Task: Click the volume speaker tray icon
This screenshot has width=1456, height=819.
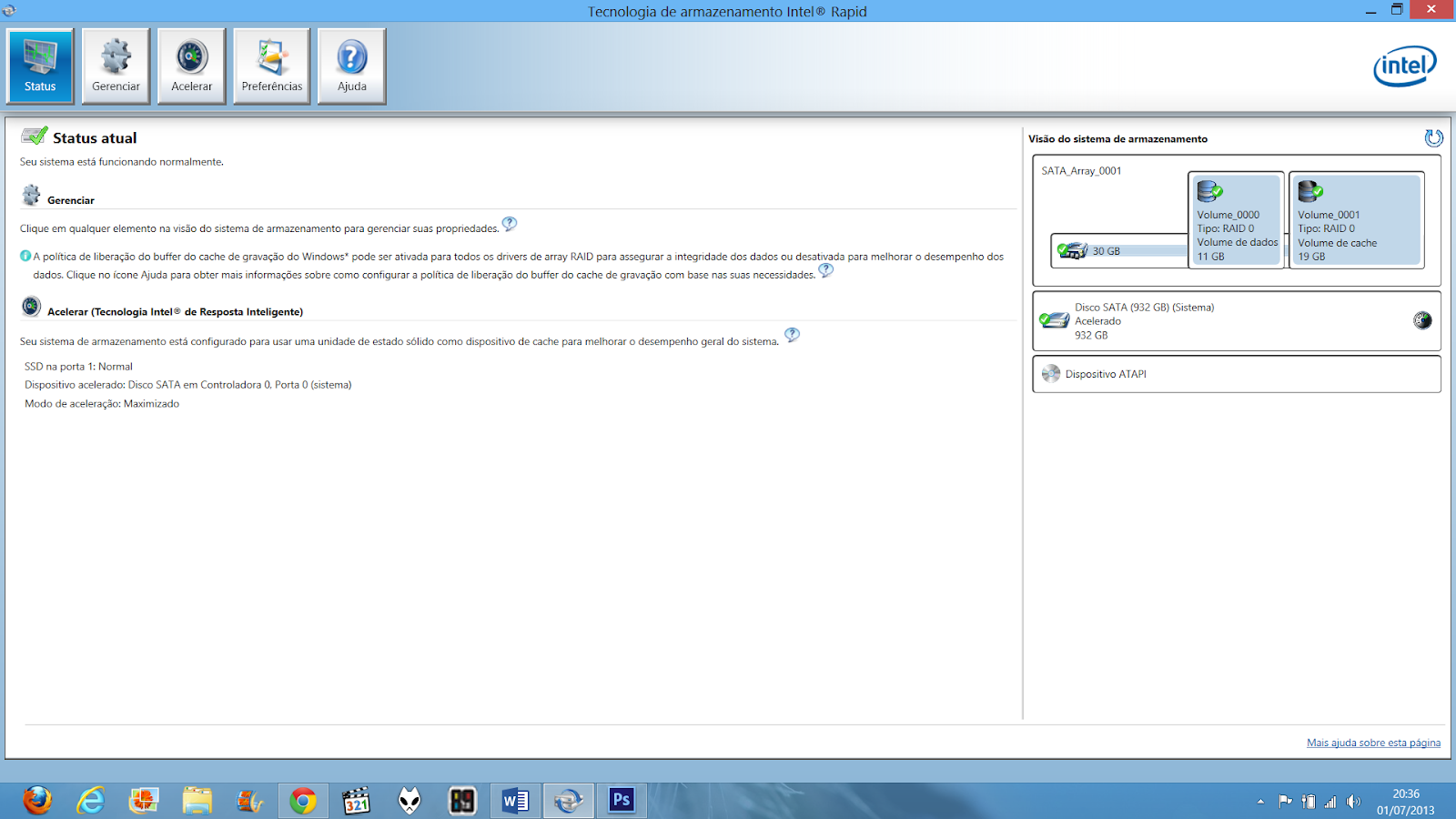Action: pos(1354,802)
